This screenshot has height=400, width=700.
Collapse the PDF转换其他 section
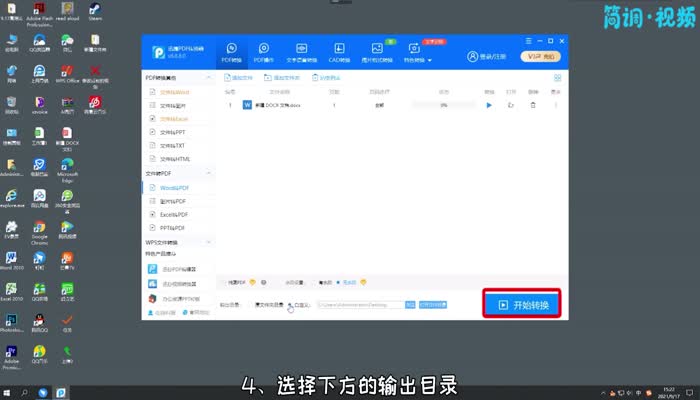pyautogui.click(x=207, y=77)
